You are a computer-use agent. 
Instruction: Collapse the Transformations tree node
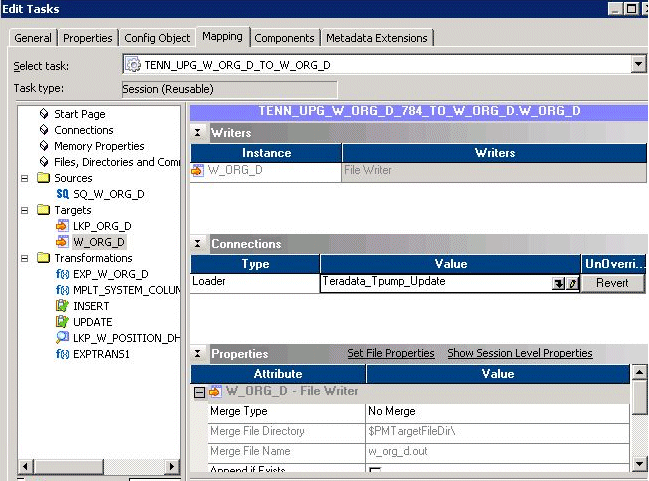point(25,258)
